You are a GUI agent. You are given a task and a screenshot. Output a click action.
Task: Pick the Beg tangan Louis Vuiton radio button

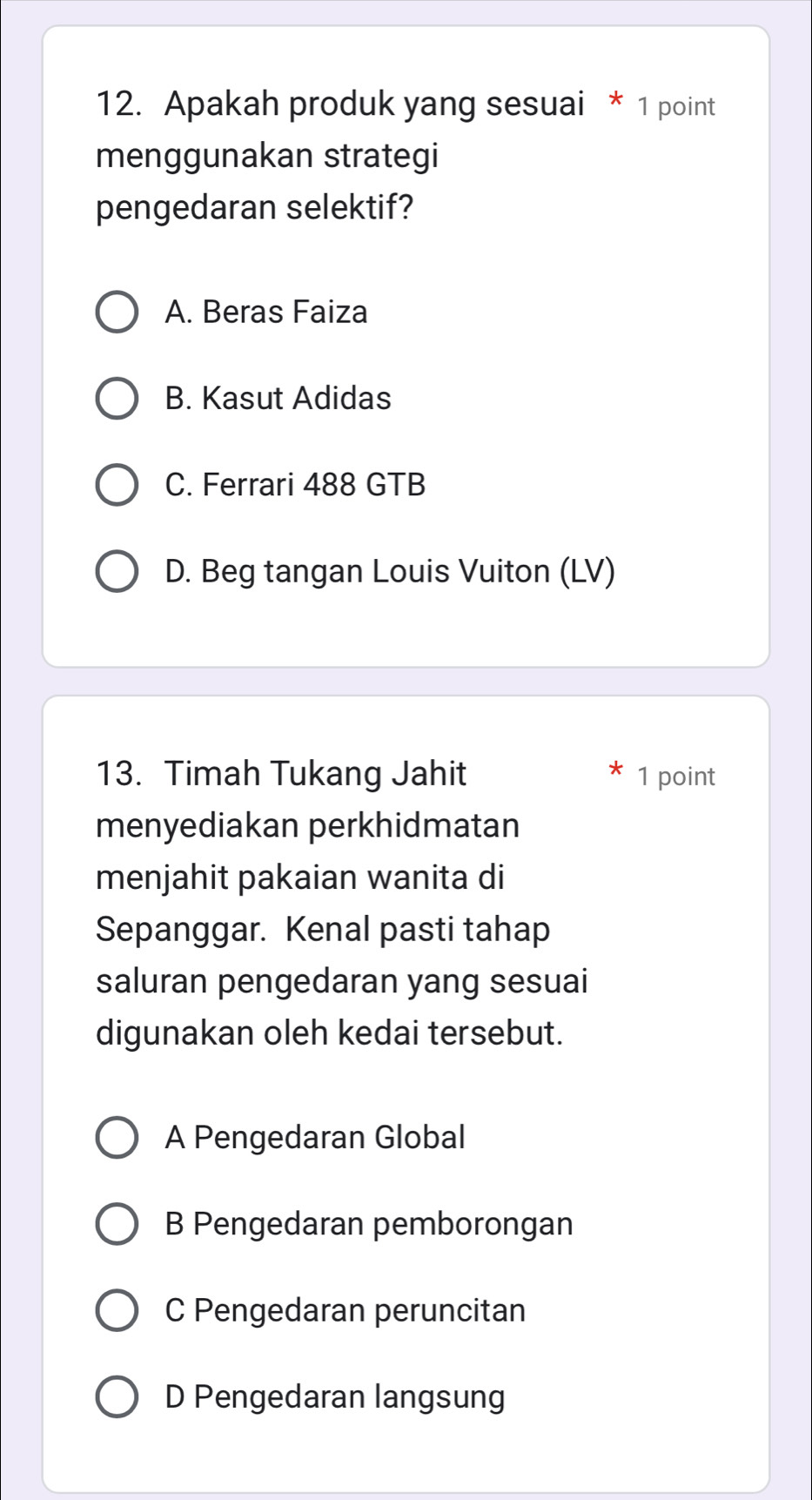[x=116, y=572]
